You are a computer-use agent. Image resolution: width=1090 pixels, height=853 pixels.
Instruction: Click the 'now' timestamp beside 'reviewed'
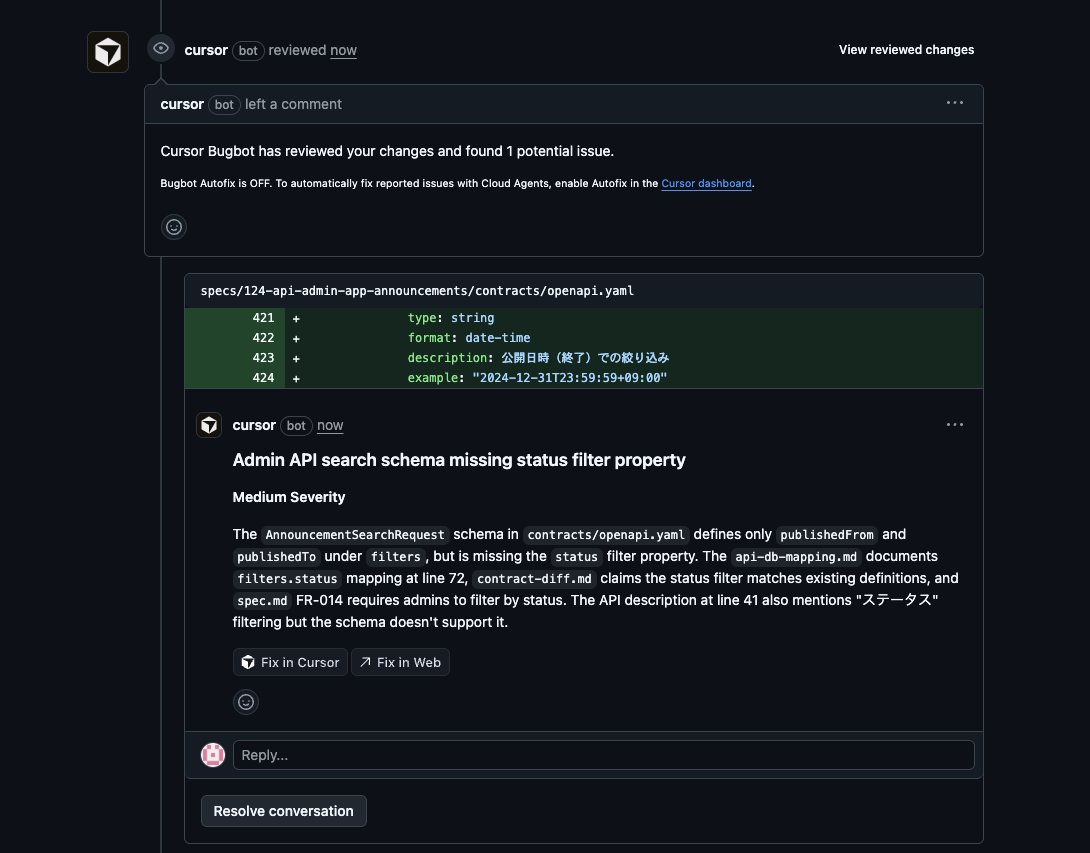tap(343, 50)
